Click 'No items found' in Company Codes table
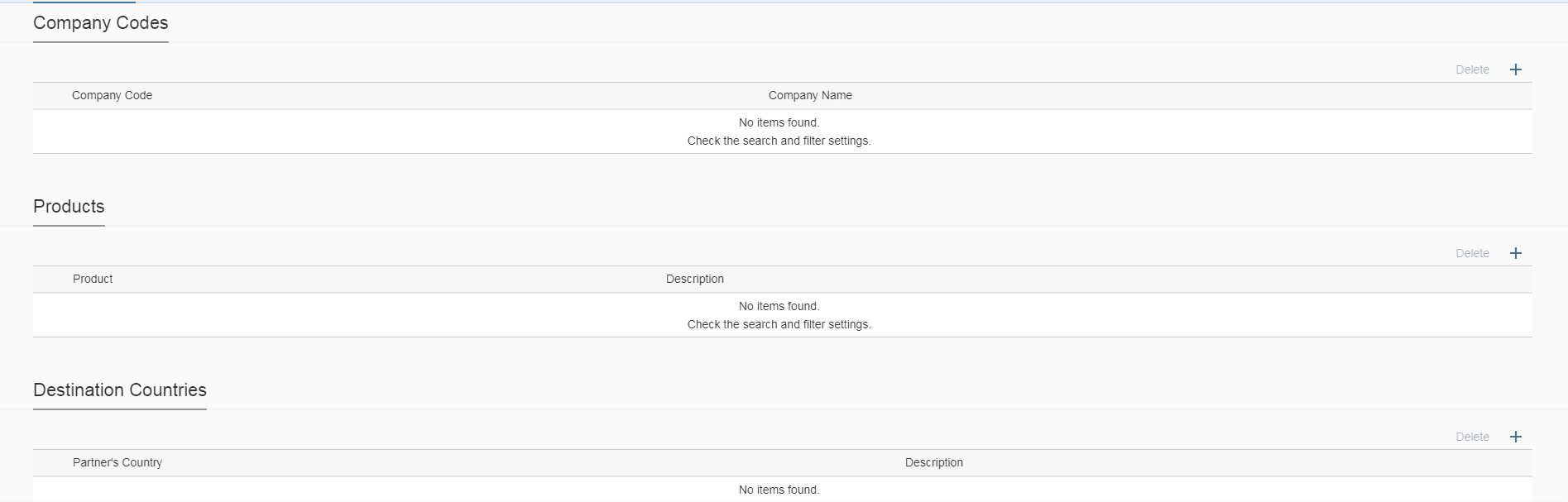The height and width of the screenshot is (502, 1568). click(779, 122)
